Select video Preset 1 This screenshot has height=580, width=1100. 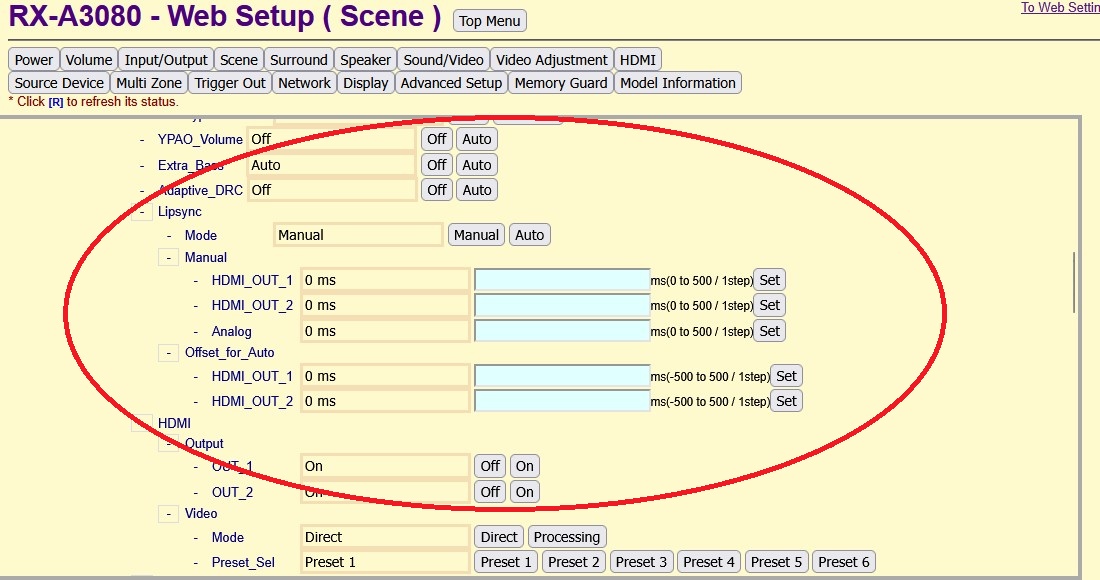tap(507, 562)
